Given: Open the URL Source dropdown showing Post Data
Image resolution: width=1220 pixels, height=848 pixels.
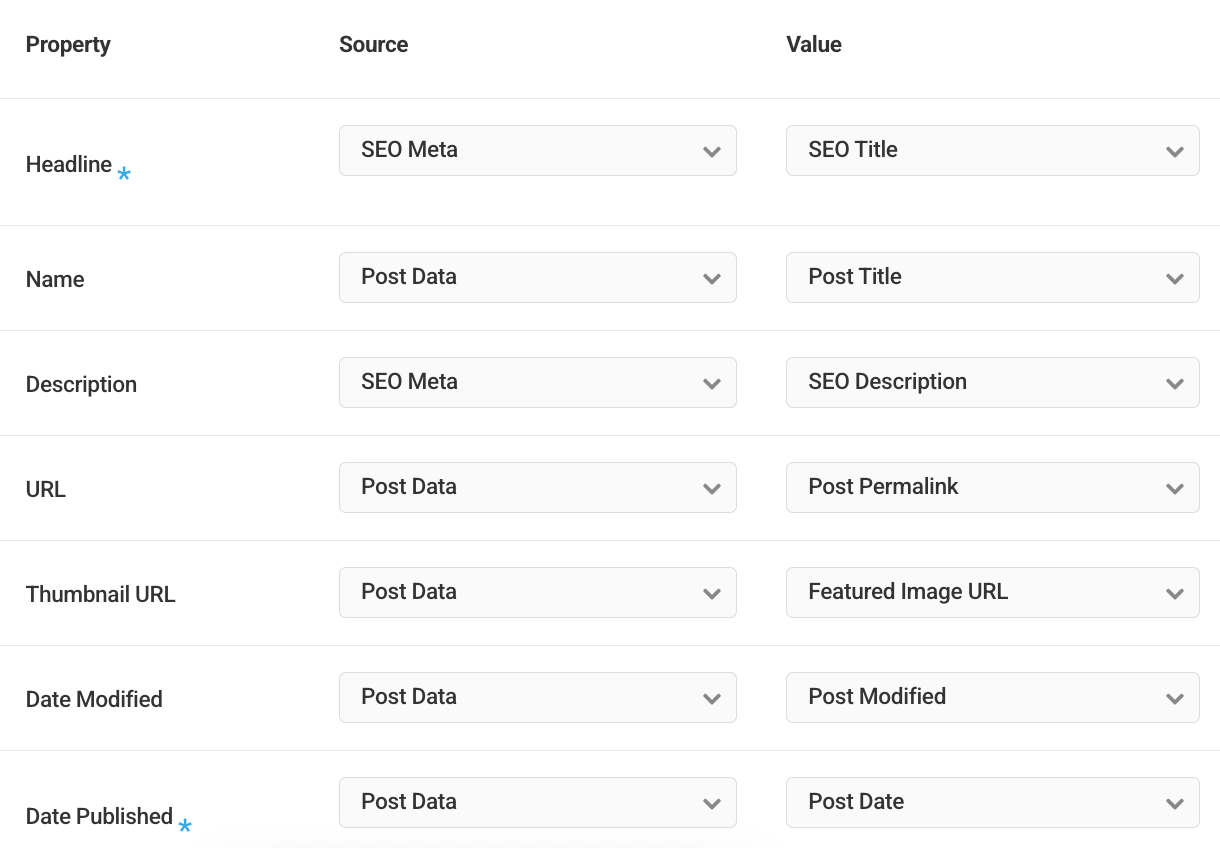Looking at the screenshot, I should [538, 487].
